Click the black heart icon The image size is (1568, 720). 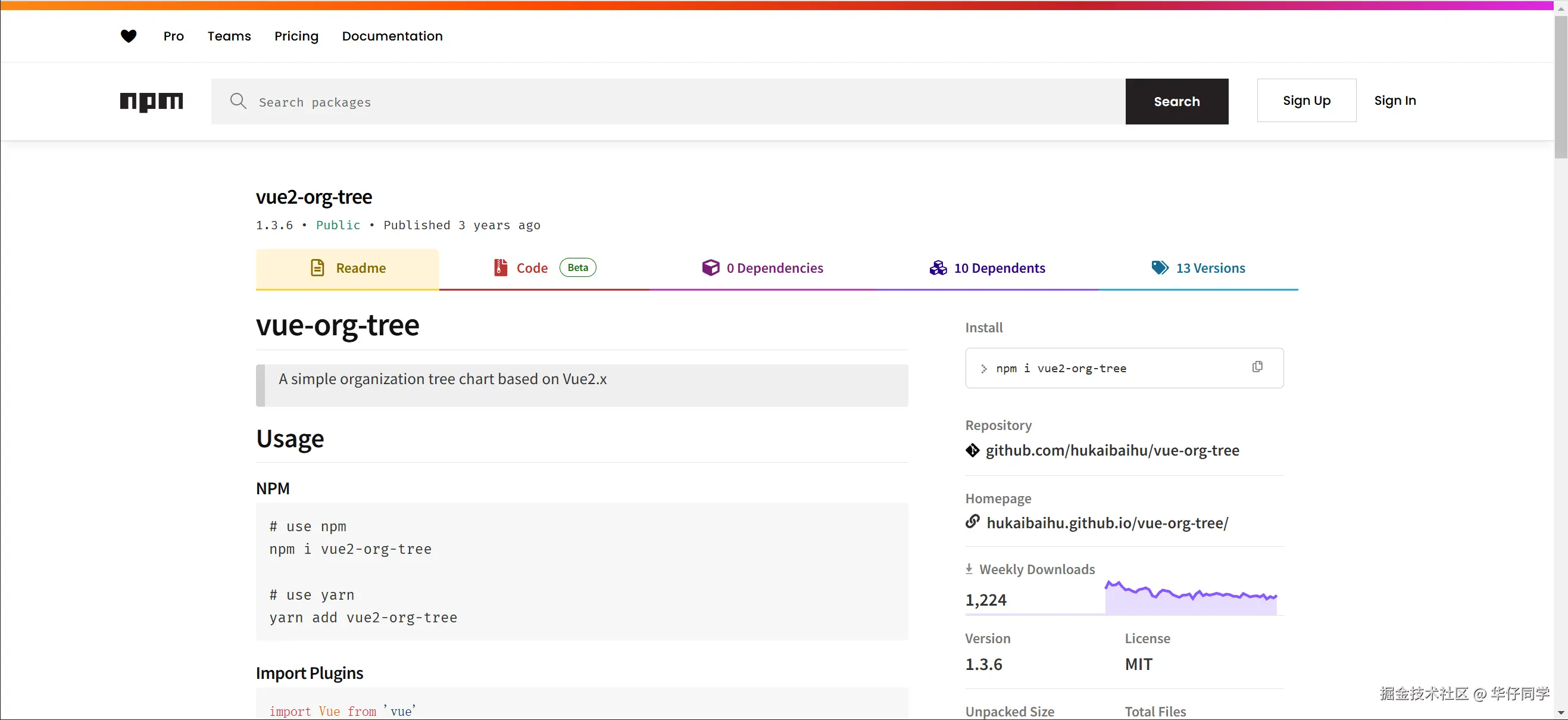(x=129, y=36)
